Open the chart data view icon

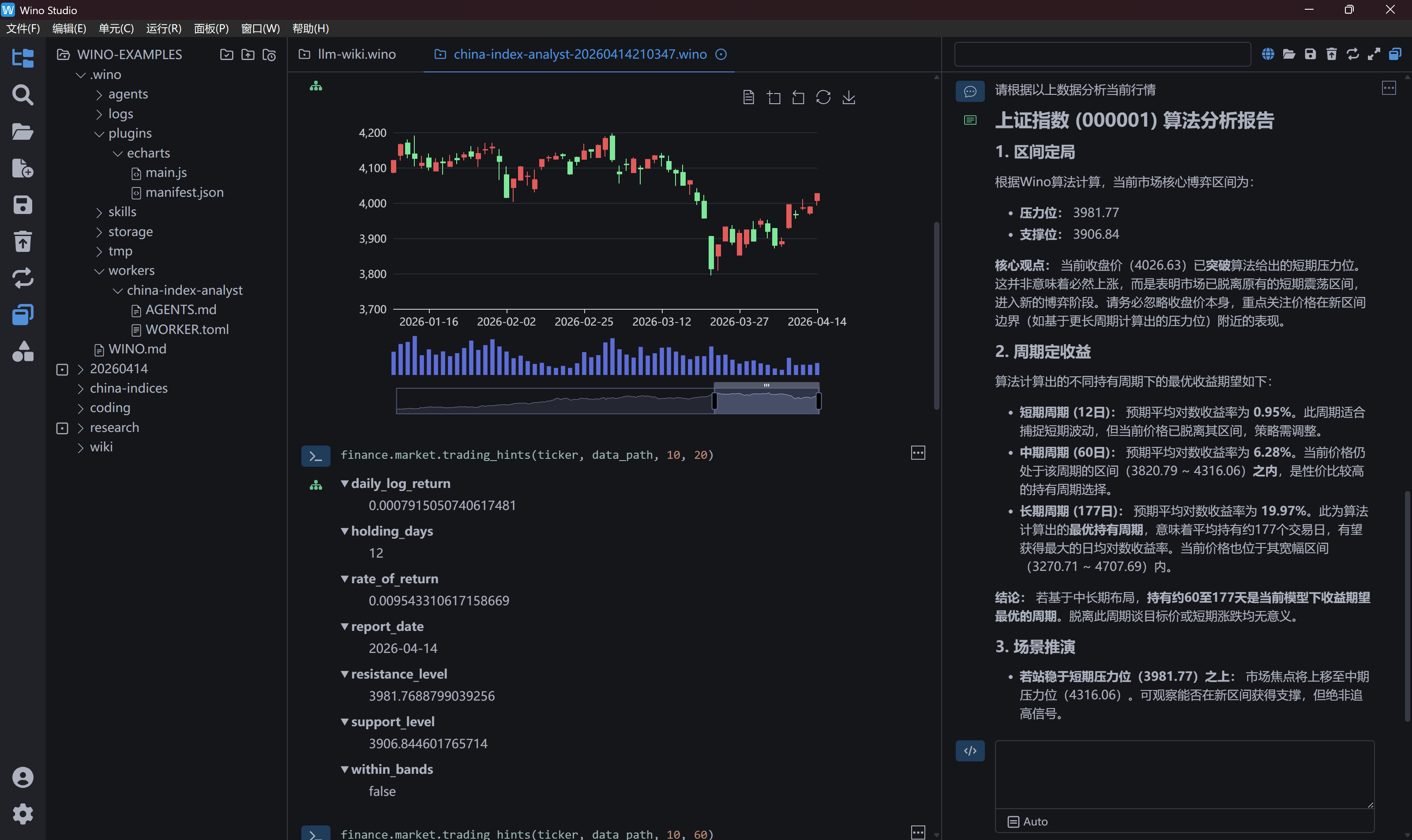[x=748, y=98]
